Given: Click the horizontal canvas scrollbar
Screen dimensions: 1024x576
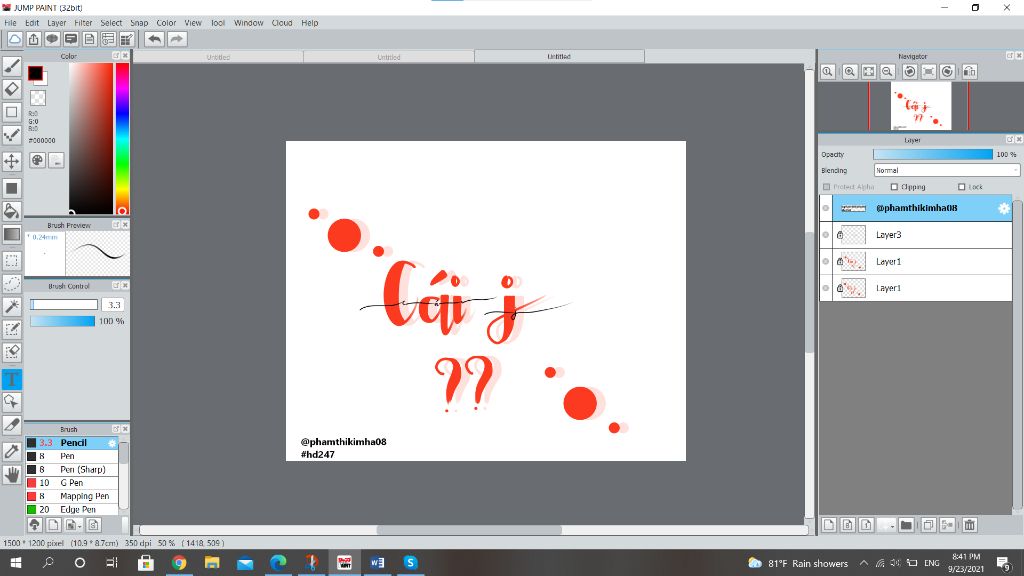Looking at the screenshot, I should 469,530.
